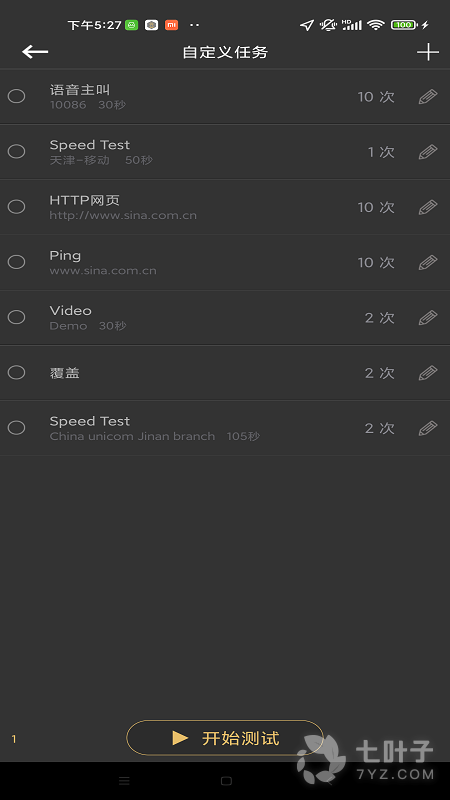This screenshot has width=450, height=800.
Task: Select the 语音主叫 radio button
Action: (x=16, y=96)
